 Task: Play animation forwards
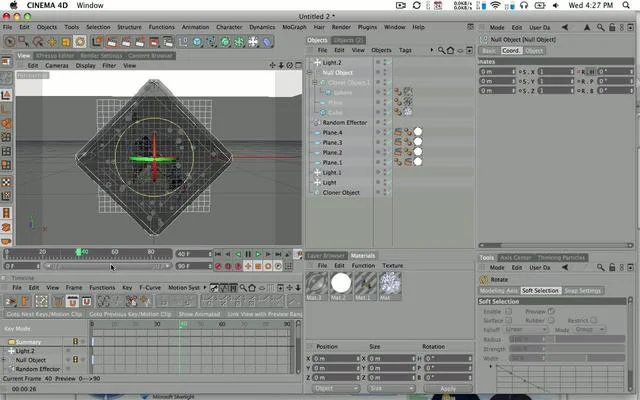258,254
